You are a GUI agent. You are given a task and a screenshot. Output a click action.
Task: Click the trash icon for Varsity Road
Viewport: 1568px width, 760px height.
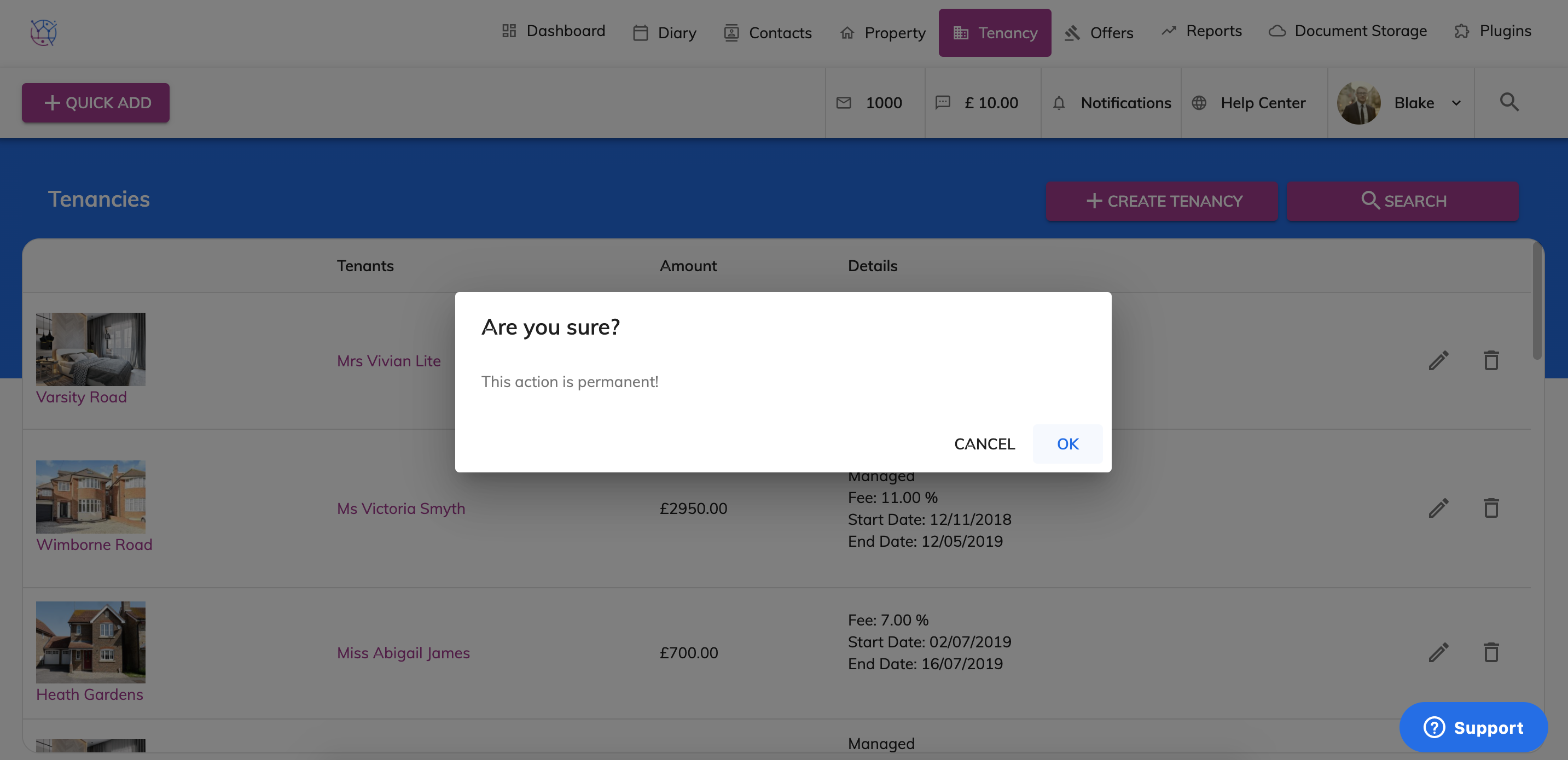(x=1491, y=360)
